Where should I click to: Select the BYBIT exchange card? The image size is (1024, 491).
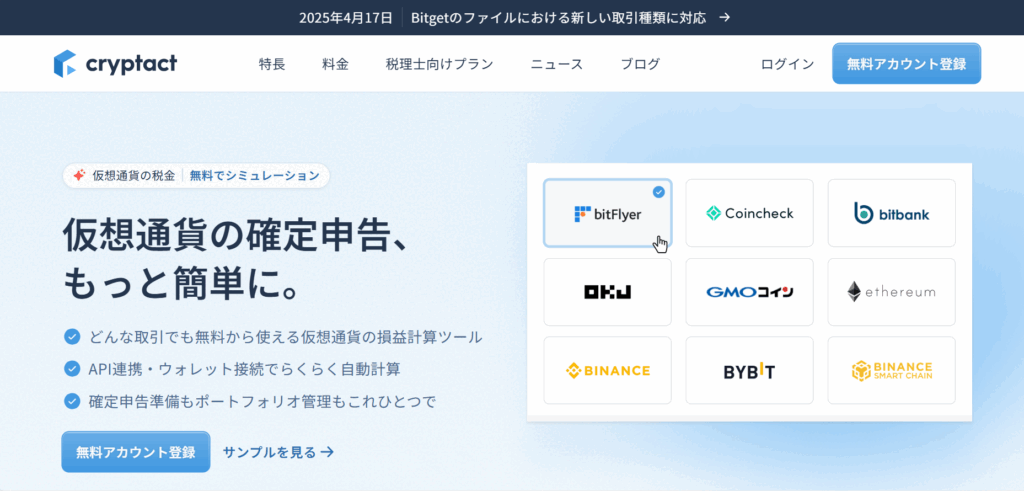pos(749,370)
